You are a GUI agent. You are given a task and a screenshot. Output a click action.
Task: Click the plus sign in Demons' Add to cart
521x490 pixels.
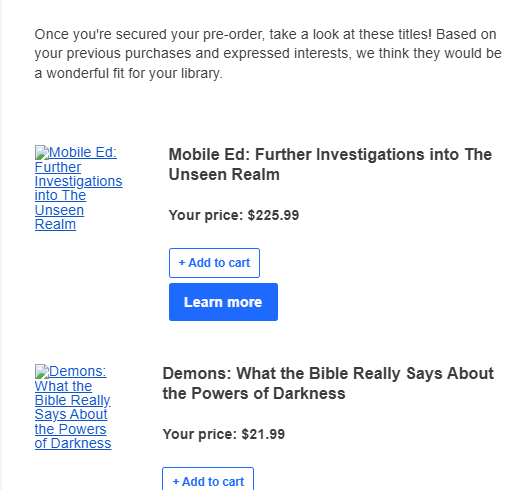176,482
